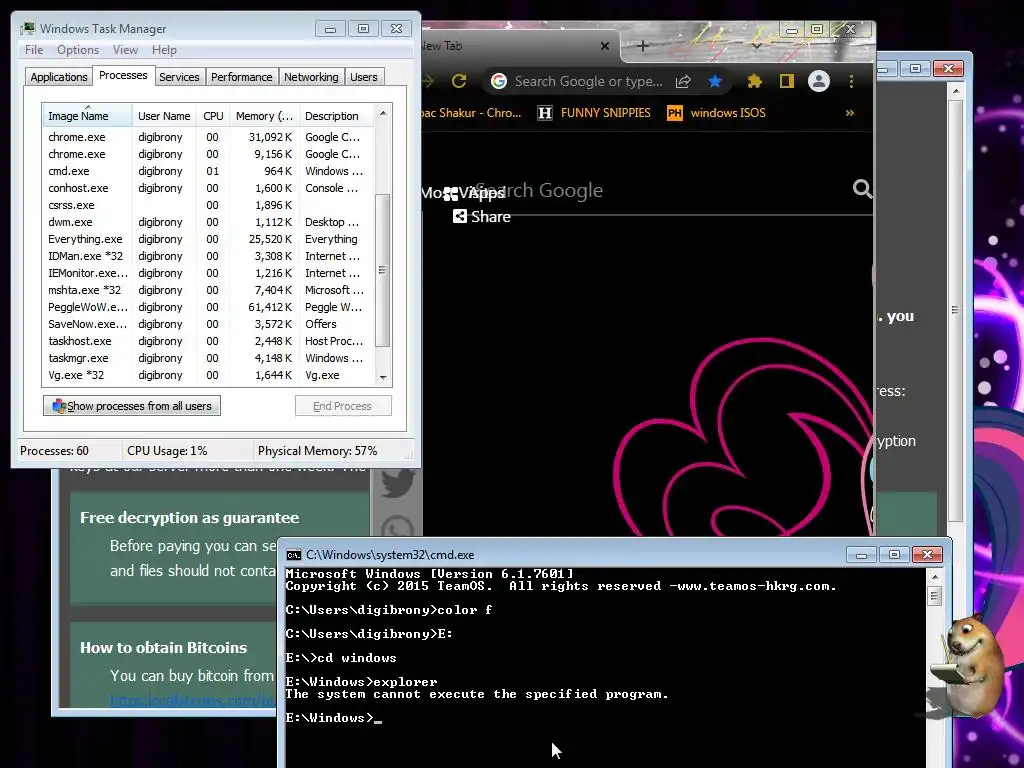Click process list scrollbar thumb
Screen dimensions: 1024x768
coord(383,270)
